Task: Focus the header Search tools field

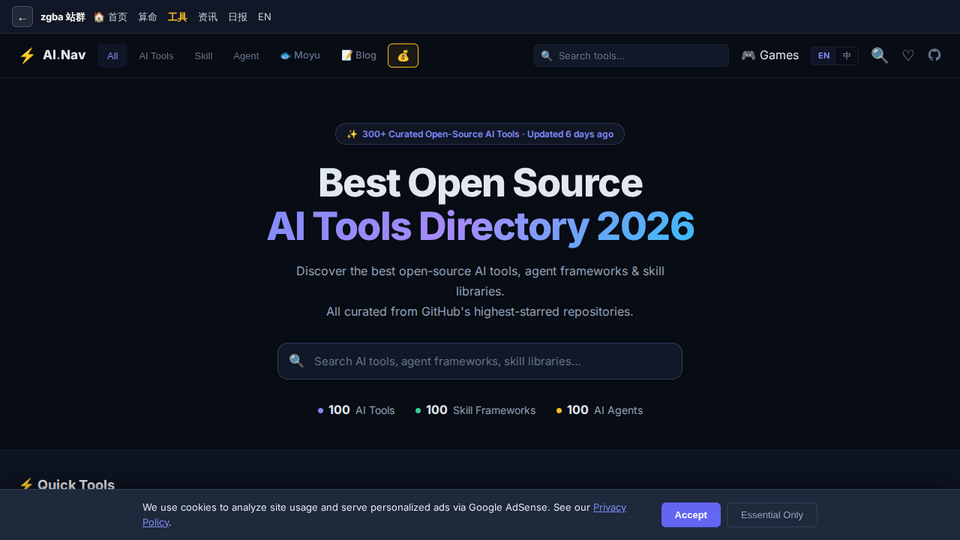Action: point(631,56)
